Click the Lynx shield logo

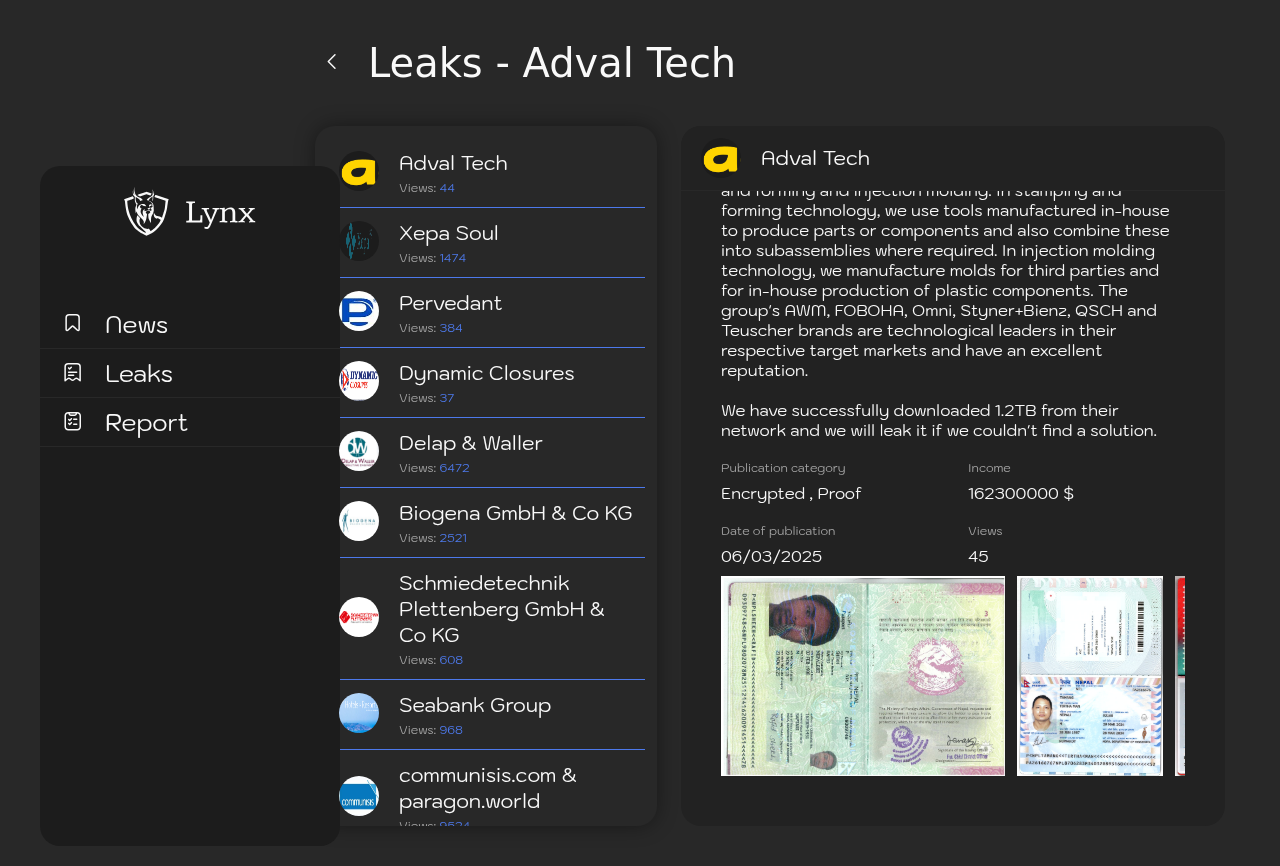coord(146,211)
